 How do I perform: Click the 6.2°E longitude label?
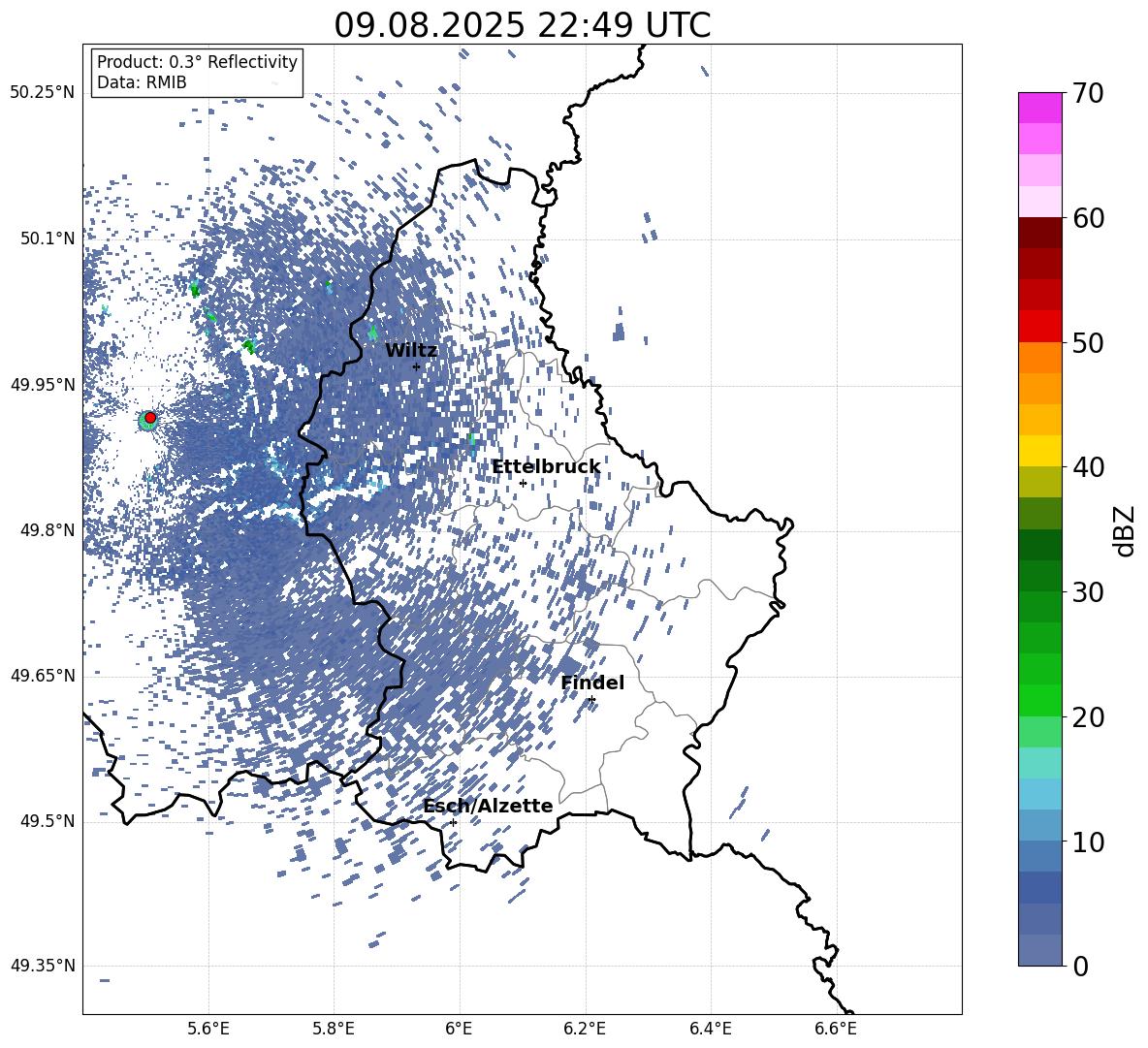585,1029
